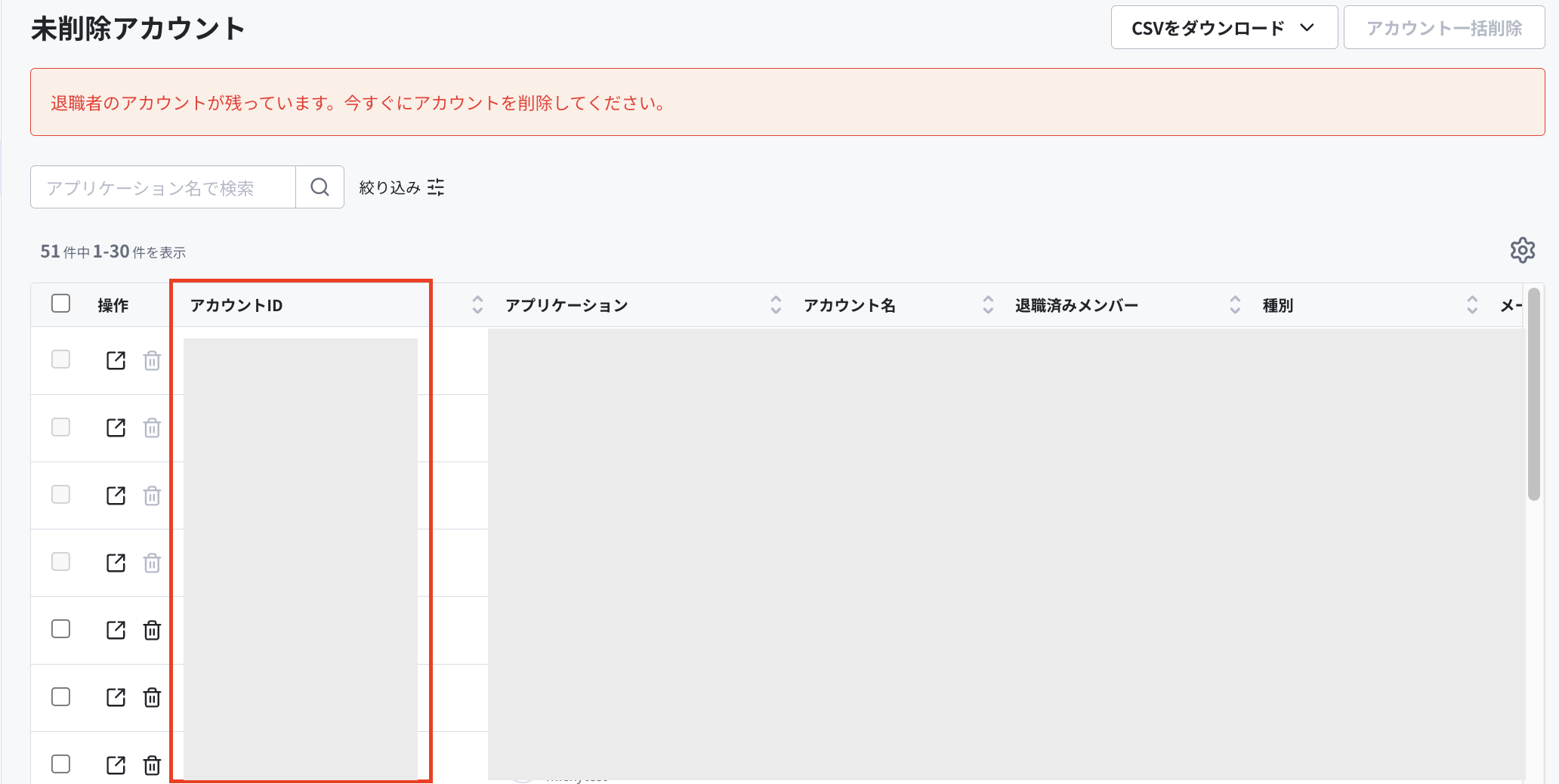Click the アカウント一括削除 button
The image size is (1559, 784).
[1444, 28]
